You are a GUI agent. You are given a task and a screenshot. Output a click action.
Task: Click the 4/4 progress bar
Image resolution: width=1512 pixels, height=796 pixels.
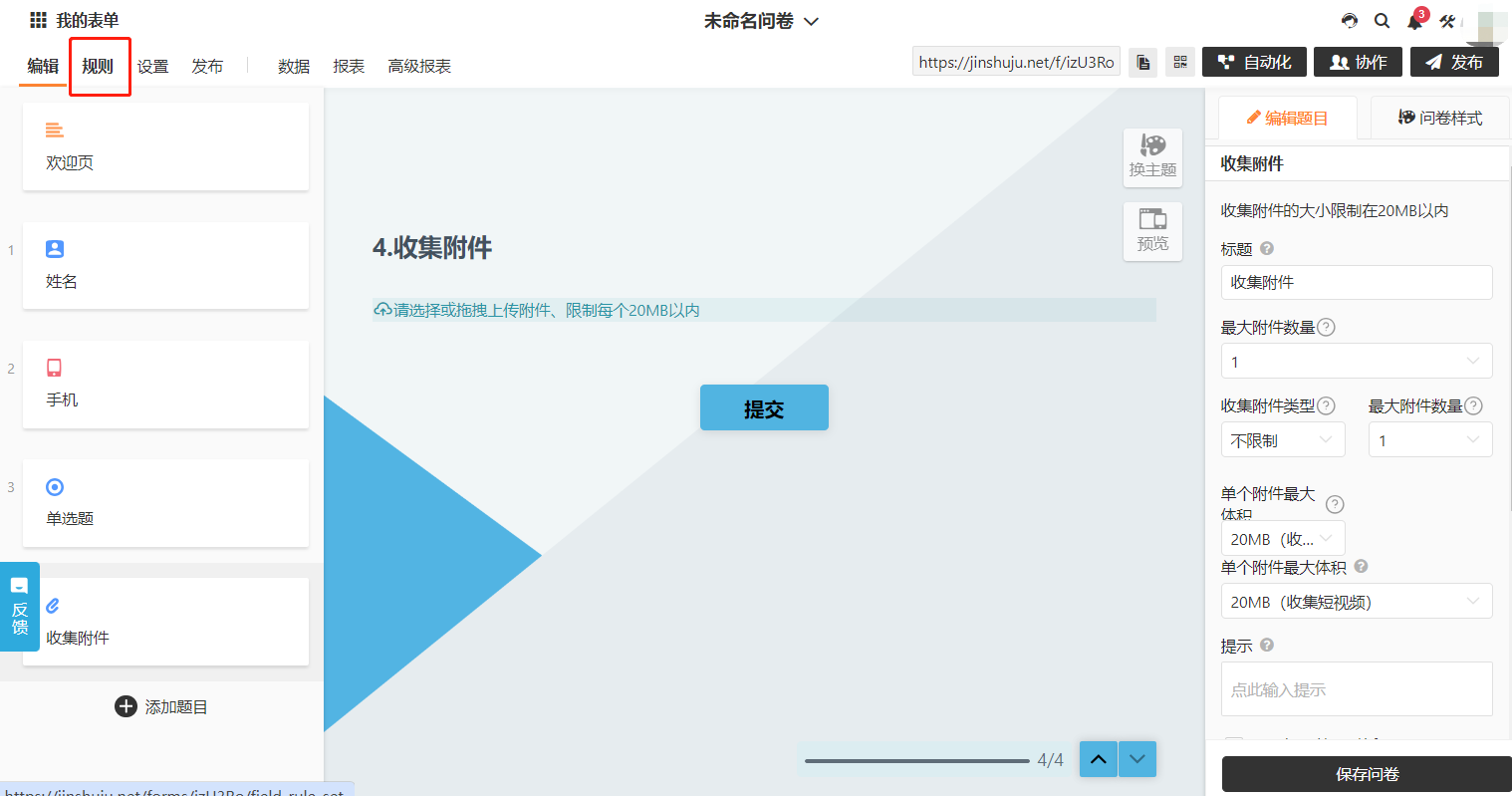(916, 760)
